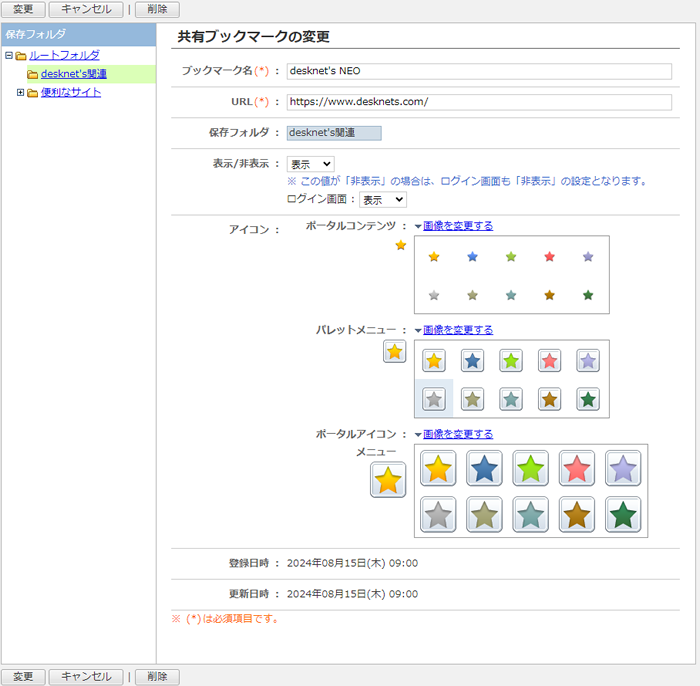The width and height of the screenshot is (700, 686).
Task: Pick light green star palette menu icon
Action: 511,361
